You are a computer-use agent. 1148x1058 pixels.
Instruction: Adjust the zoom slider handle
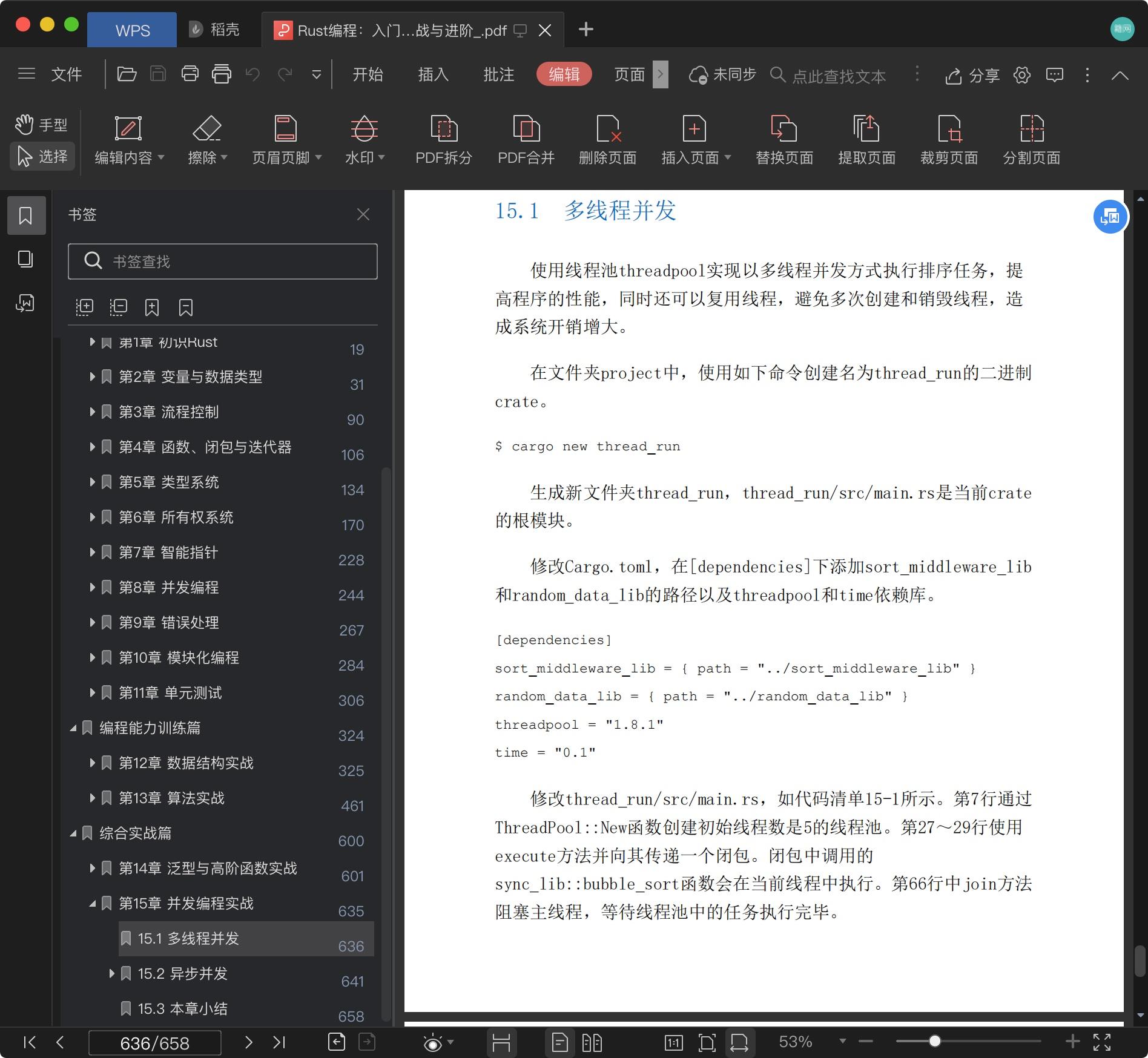935,1041
